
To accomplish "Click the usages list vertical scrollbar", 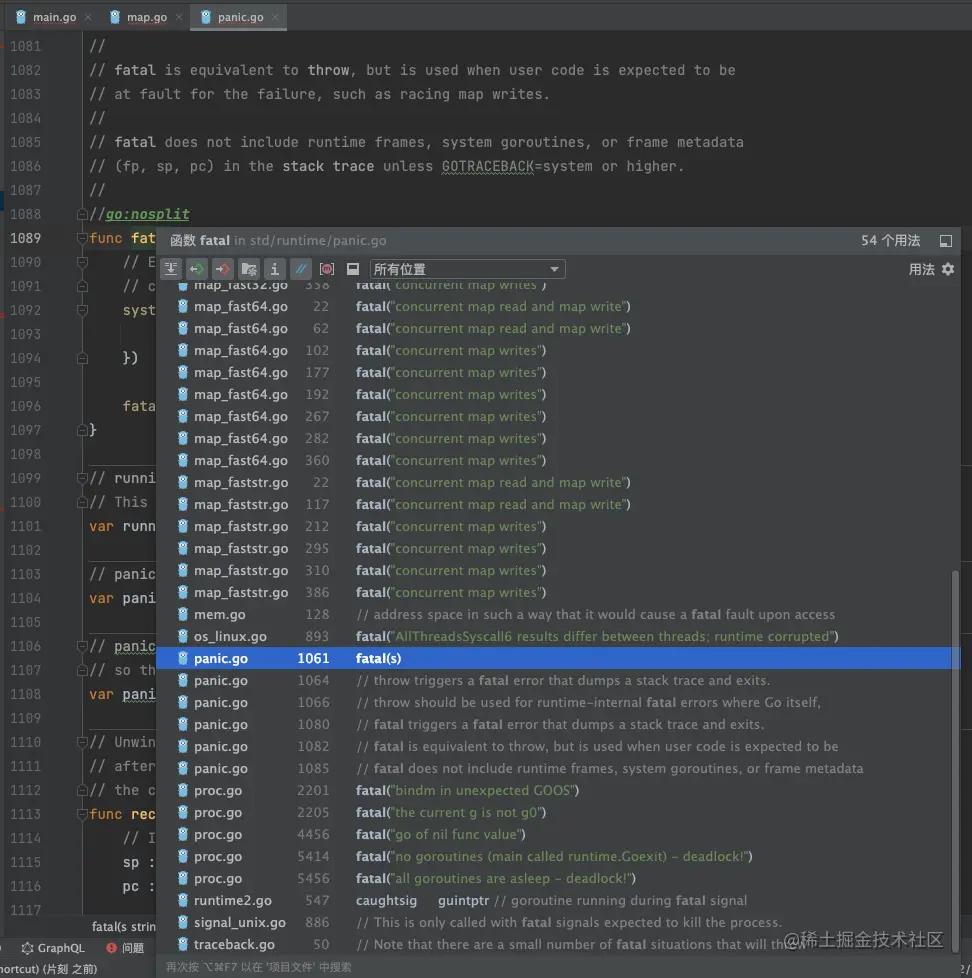I will (955, 760).
